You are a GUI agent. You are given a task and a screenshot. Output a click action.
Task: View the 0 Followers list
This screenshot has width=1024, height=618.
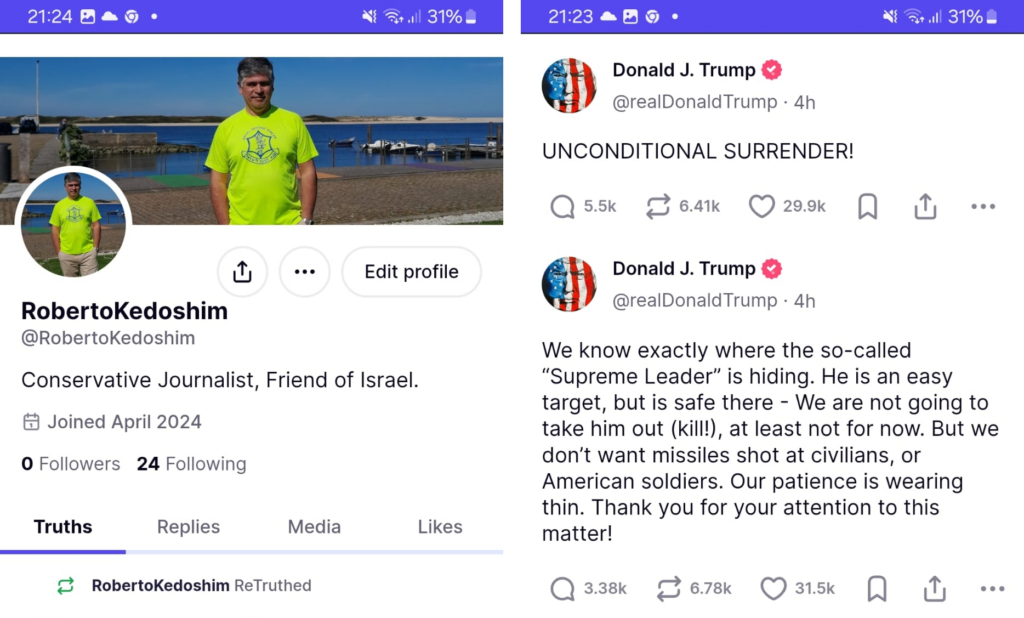tap(70, 464)
